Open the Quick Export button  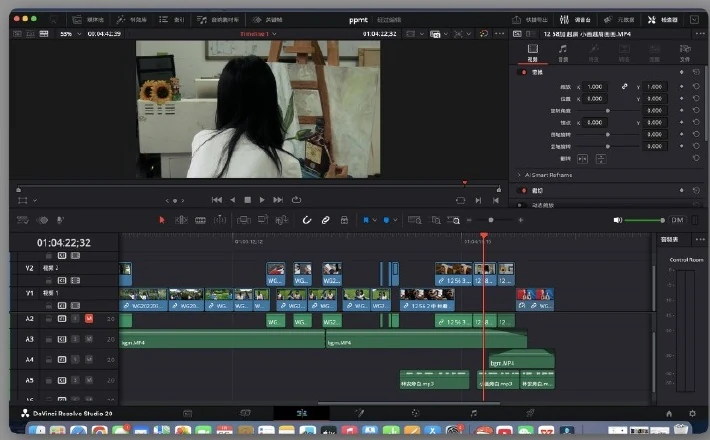530,19
